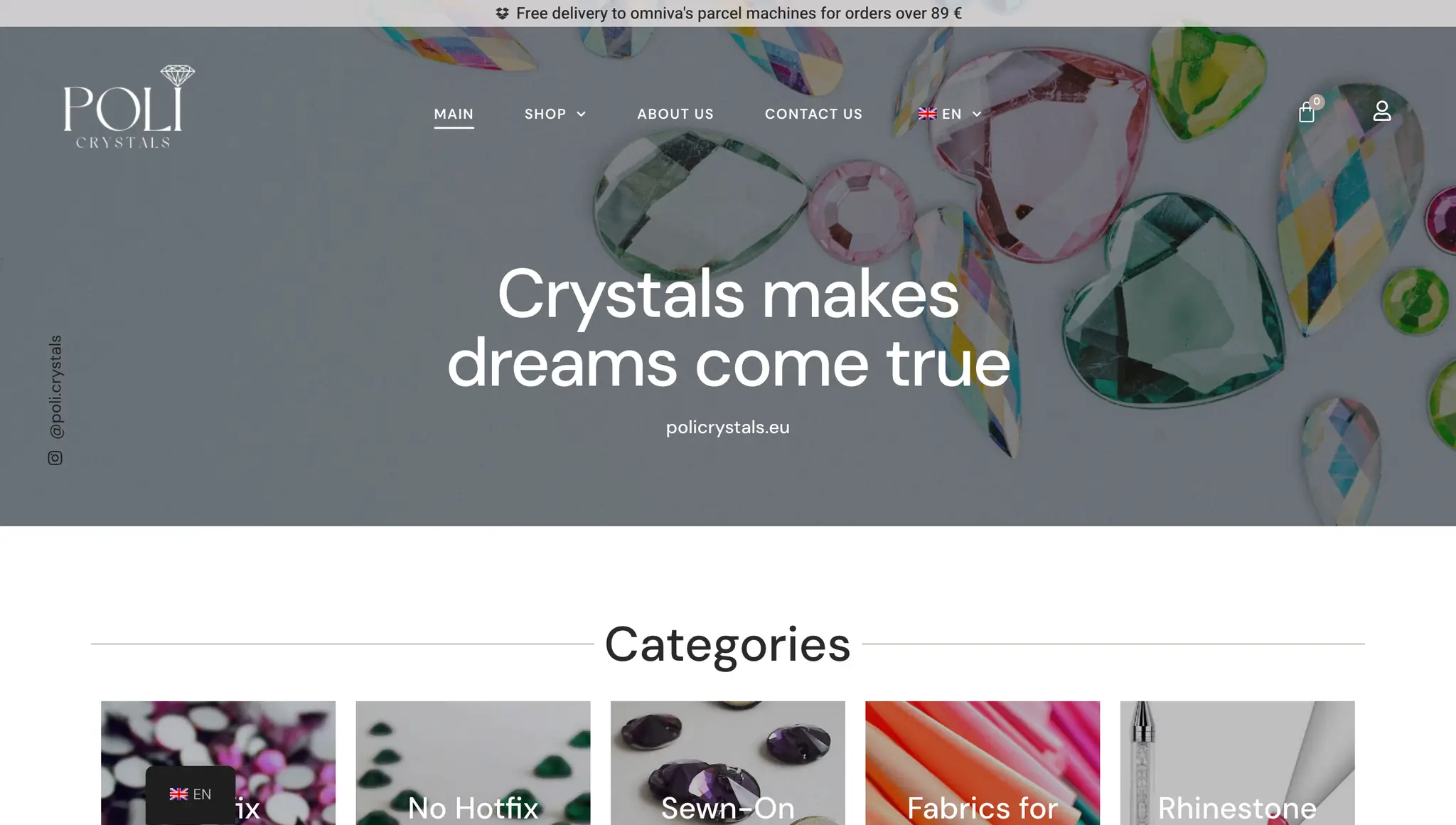Click the UK flag in navigation bar
1456x825 pixels.
(x=927, y=114)
